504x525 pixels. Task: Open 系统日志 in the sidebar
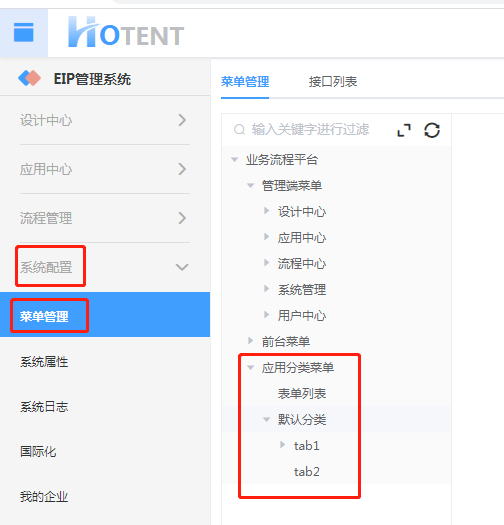pos(44,406)
